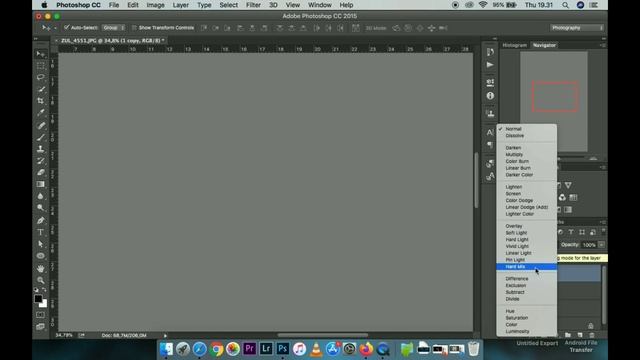The image size is (640, 360).
Task: Click the 34,79% zoom level field
Action: pyautogui.click(x=64, y=336)
